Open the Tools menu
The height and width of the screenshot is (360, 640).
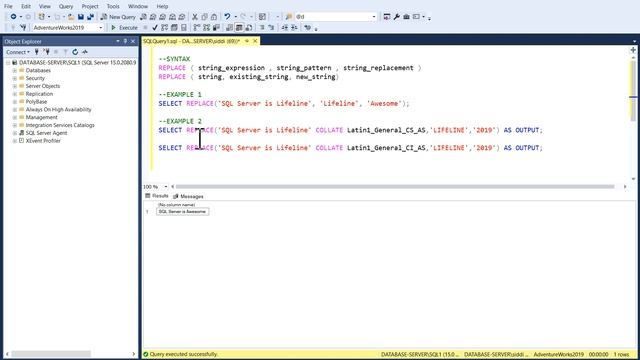point(113,6)
